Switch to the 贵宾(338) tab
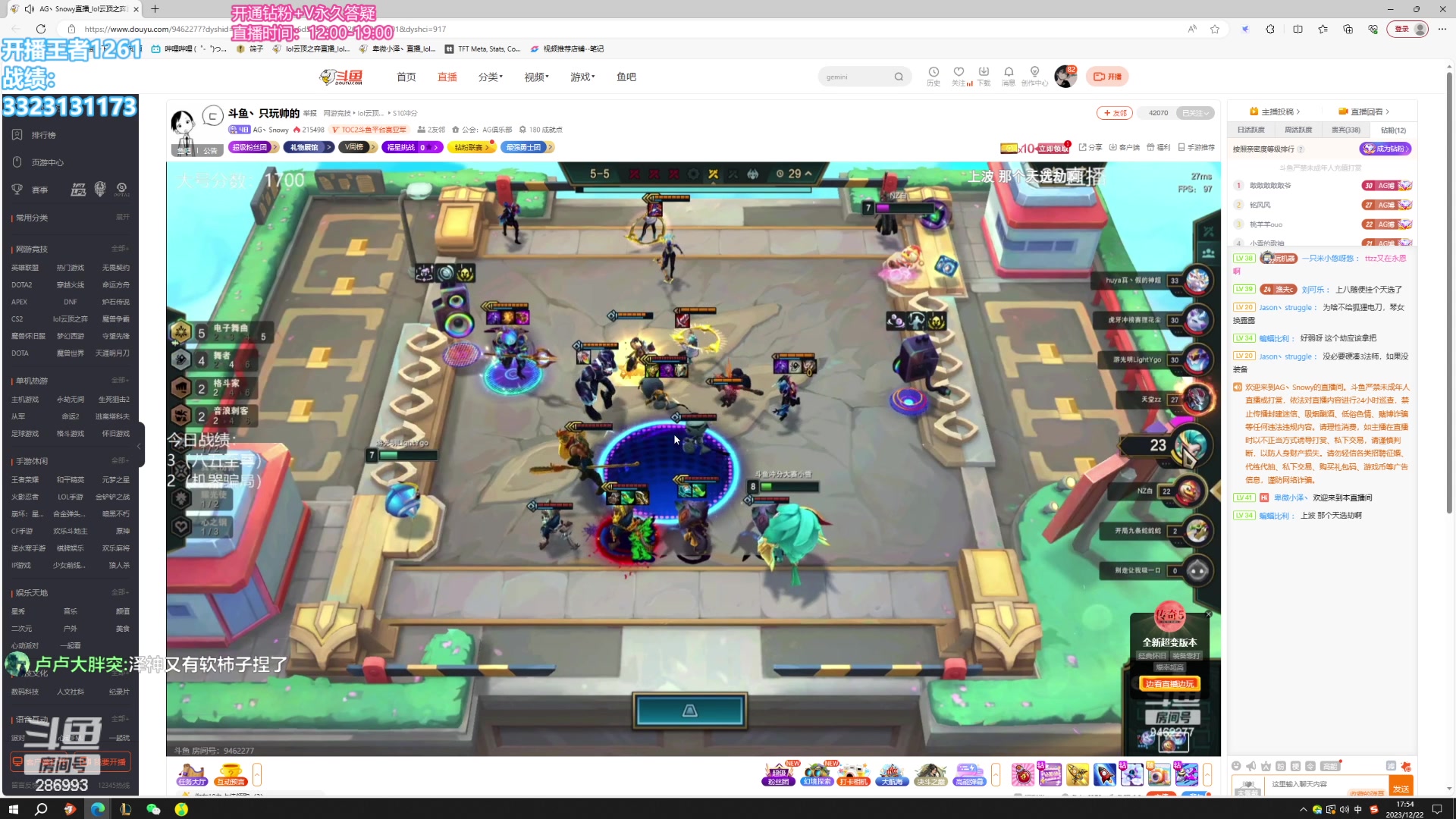The width and height of the screenshot is (1456, 819). [x=1345, y=130]
